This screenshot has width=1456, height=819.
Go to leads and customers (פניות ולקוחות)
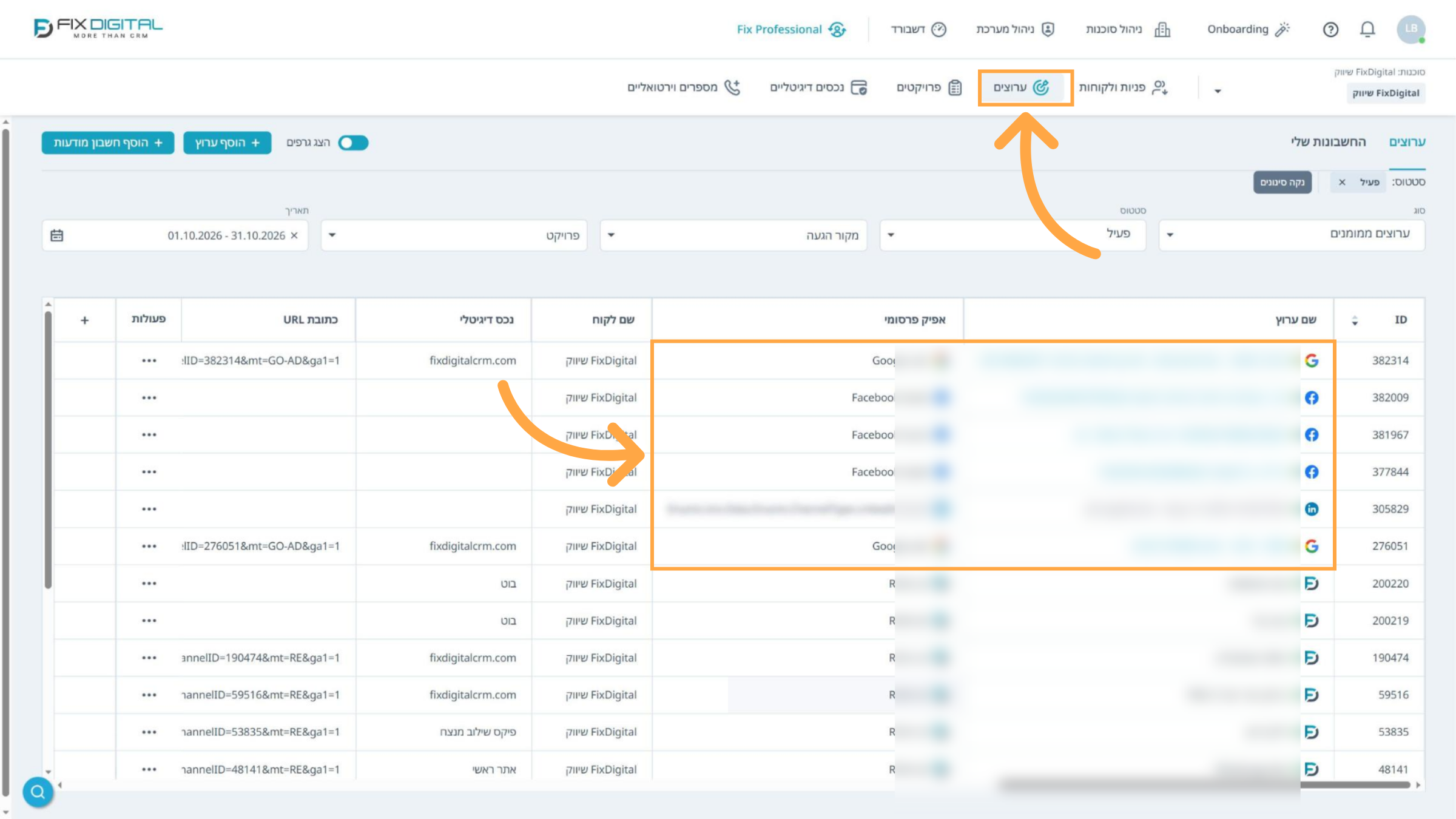coord(1124,87)
